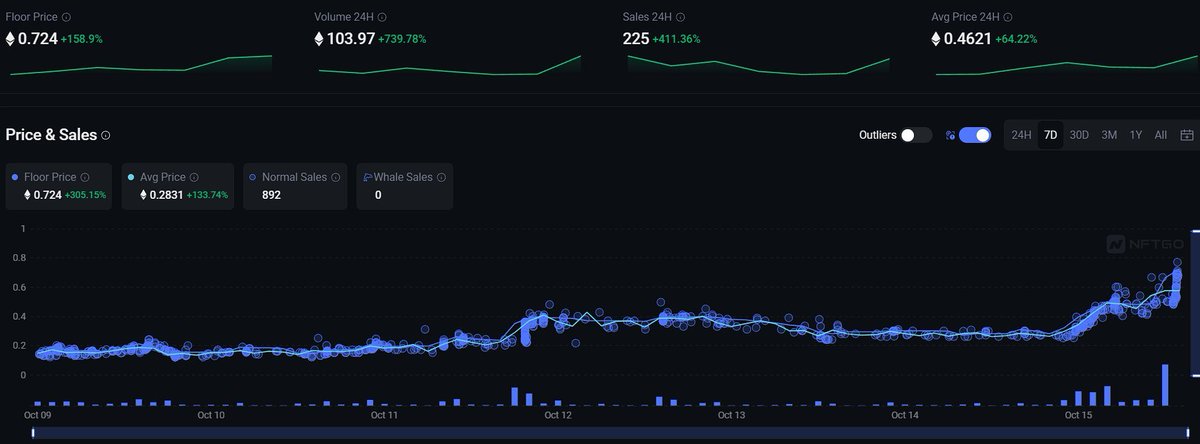The height and width of the screenshot is (444, 1200).
Task: Open info icon in Avg Price legend card
Action: point(194,177)
